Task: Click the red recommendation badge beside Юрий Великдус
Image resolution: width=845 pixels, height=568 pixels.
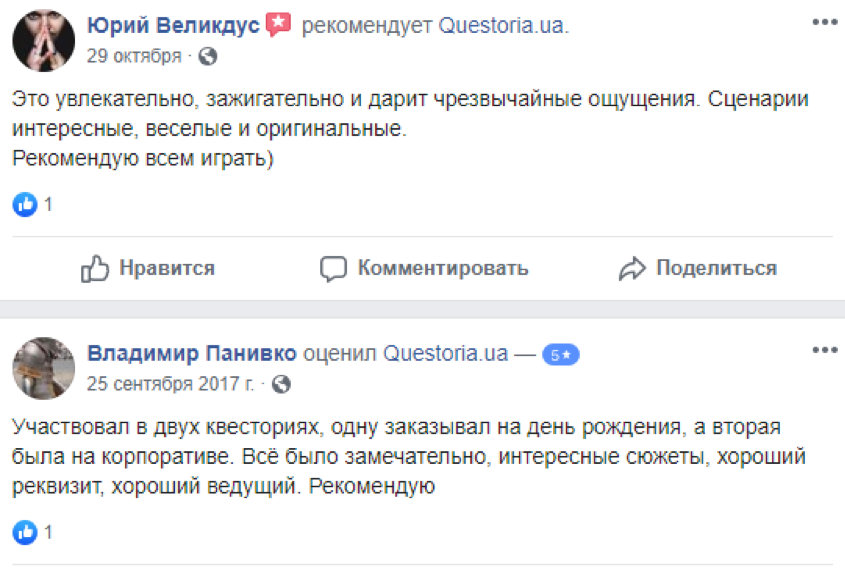Action: (279, 26)
